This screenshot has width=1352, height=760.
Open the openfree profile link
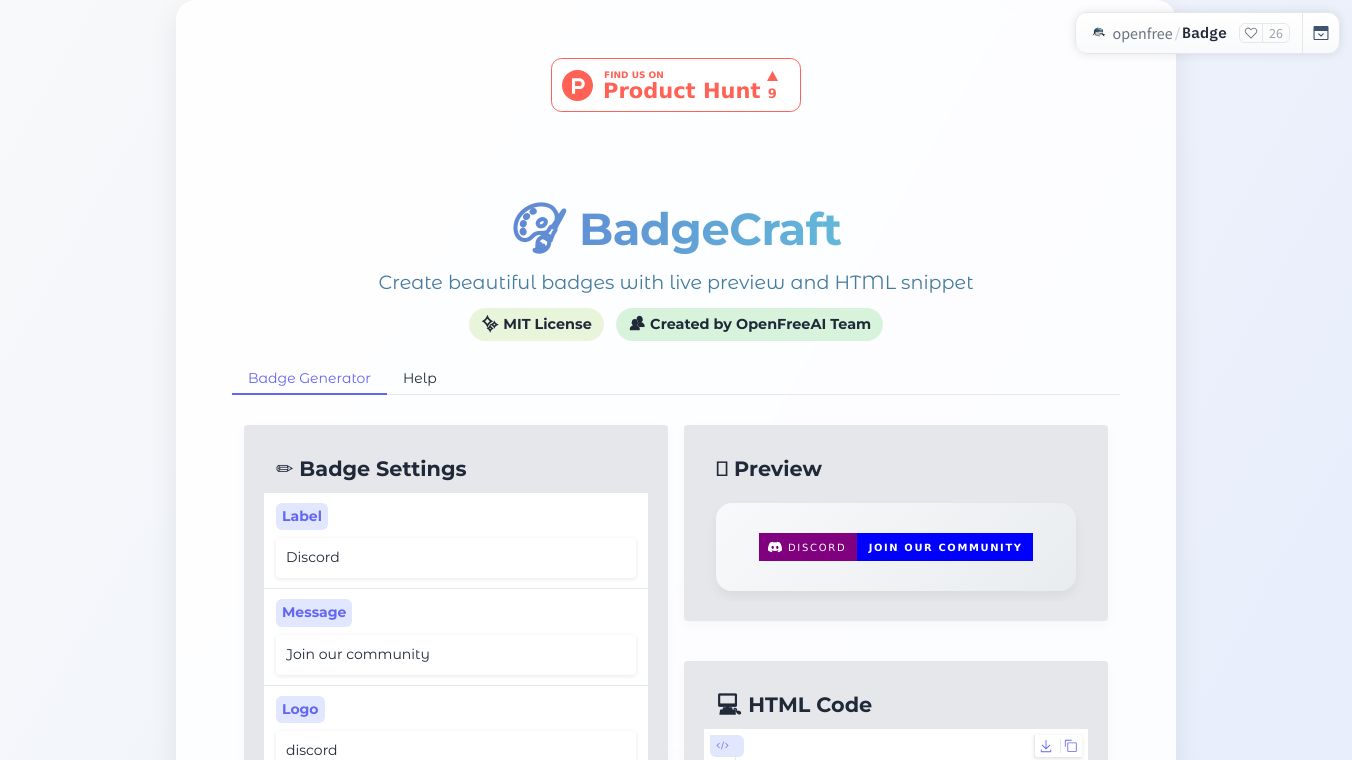click(x=1142, y=33)
